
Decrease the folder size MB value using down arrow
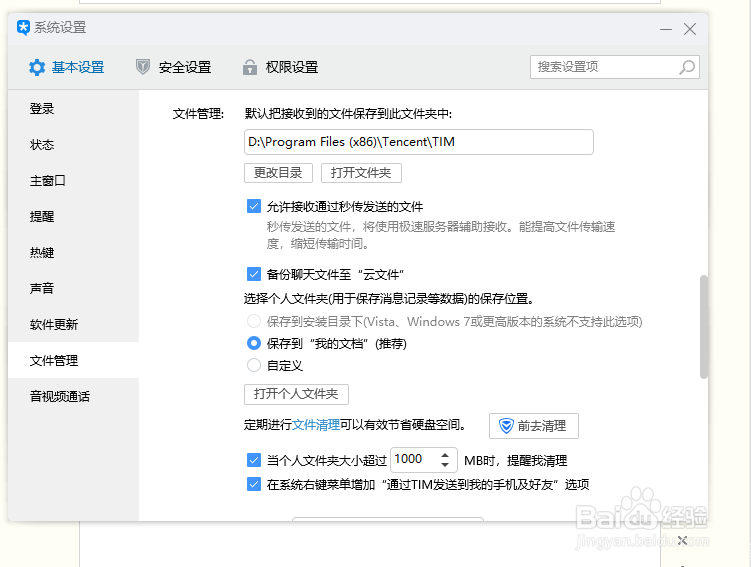click(x=445, y=466)
